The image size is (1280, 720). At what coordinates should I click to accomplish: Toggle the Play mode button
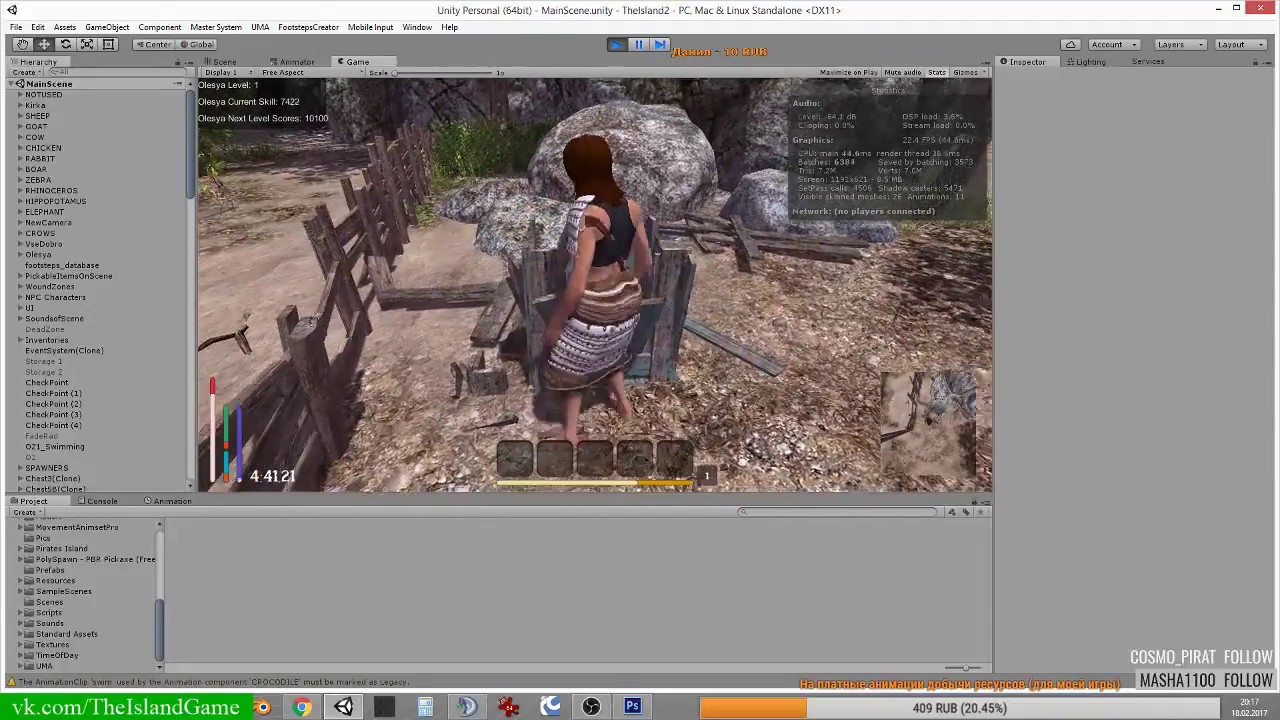pos(616,44)
